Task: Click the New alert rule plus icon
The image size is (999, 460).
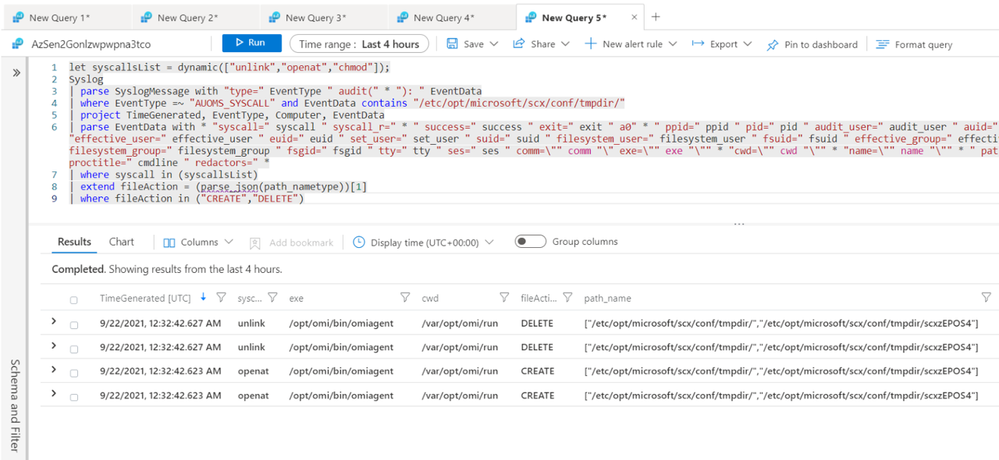Action: pos(591,43)
